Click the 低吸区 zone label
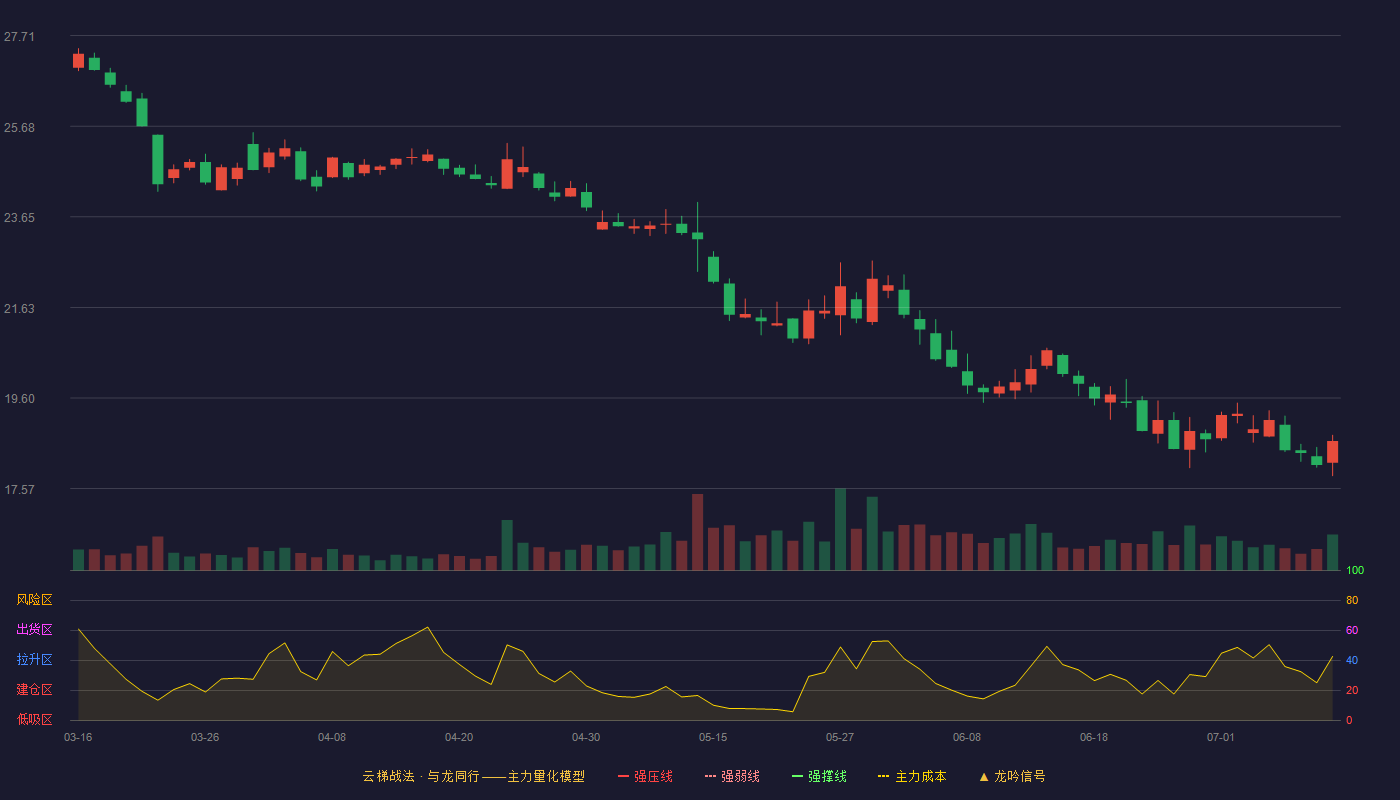1400x800 pixels. (34, 719)
